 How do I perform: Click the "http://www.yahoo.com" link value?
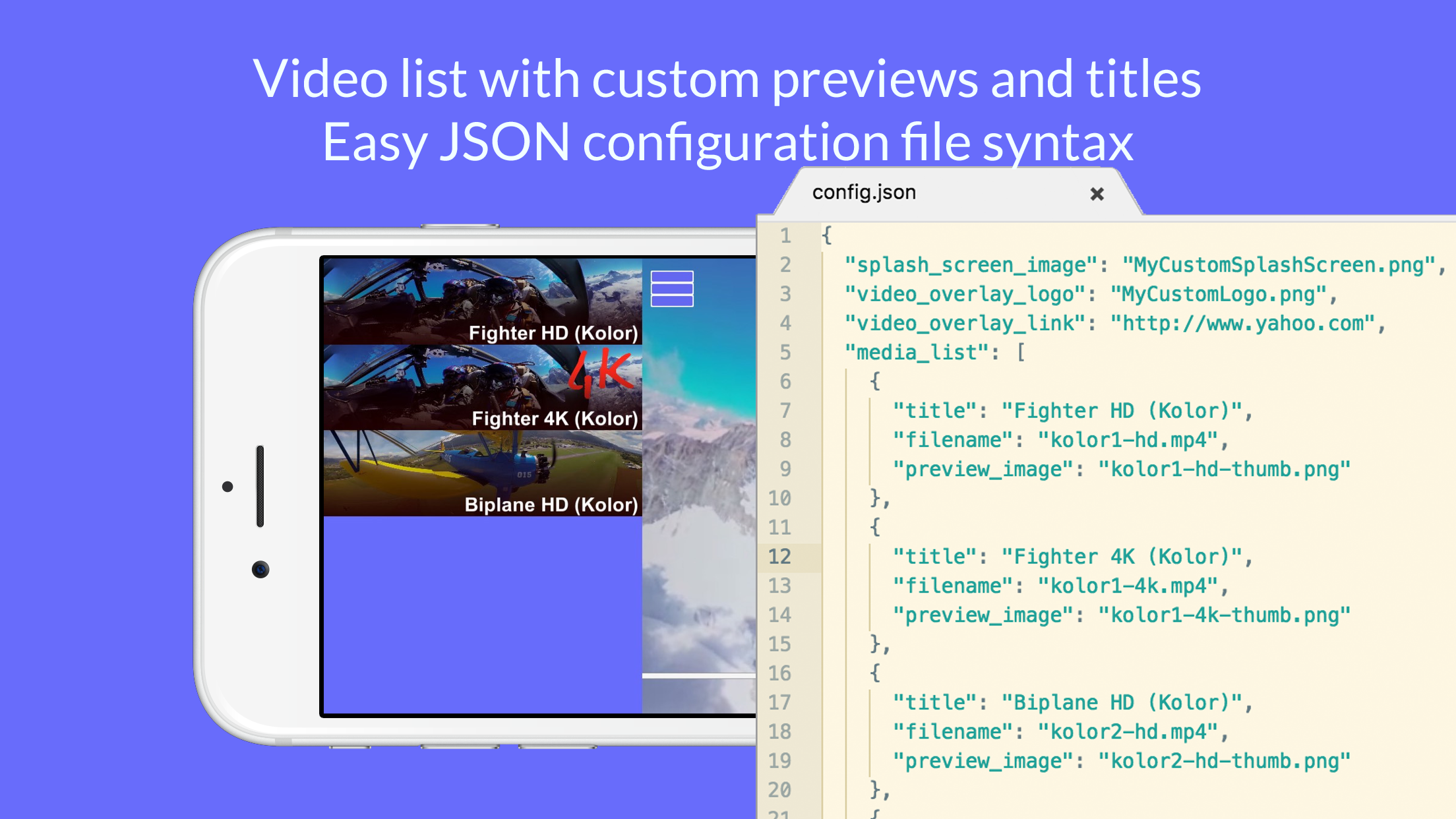pos(1243,323)
